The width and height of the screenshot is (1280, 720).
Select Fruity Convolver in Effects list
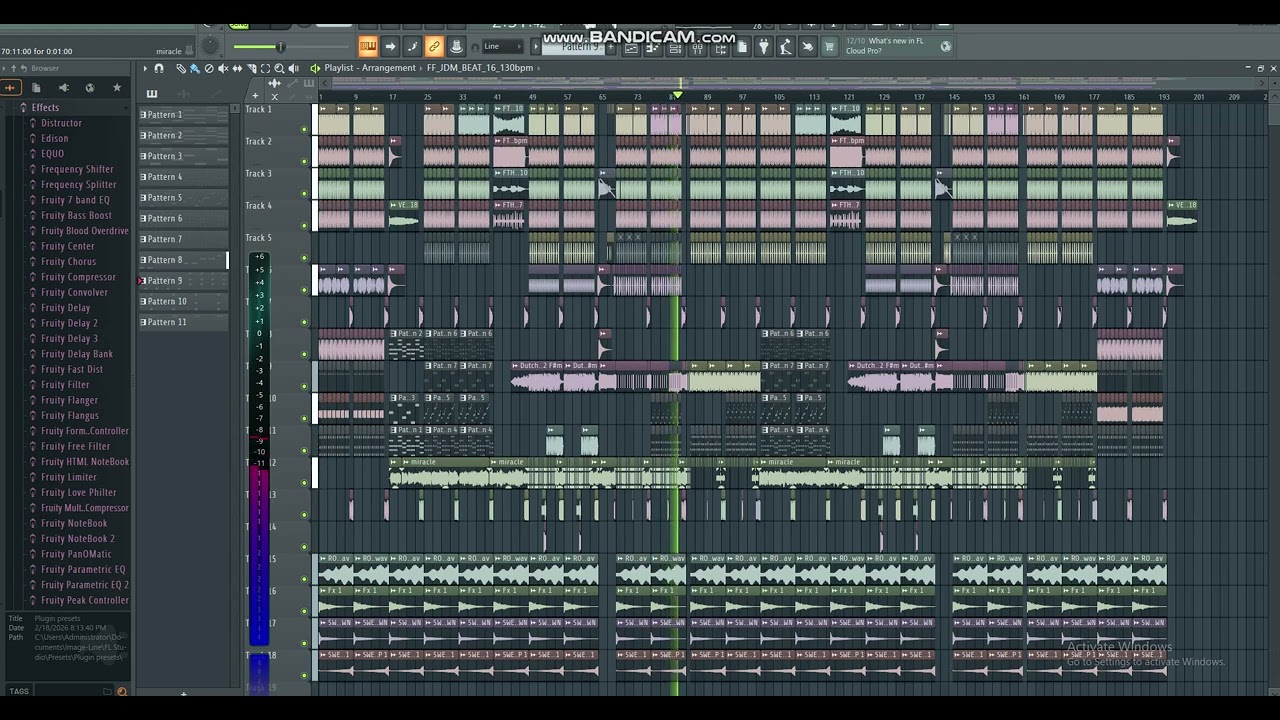[x=74, y=292]
